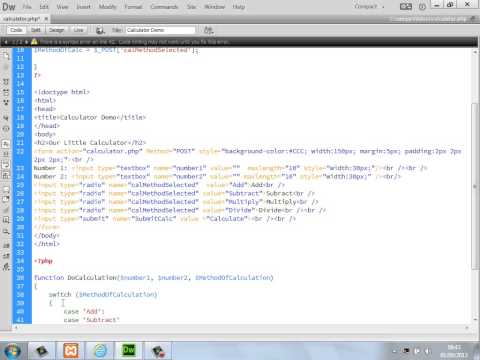
Task: Click the 'function DoCalculation' line
Action: coord(153,278)
